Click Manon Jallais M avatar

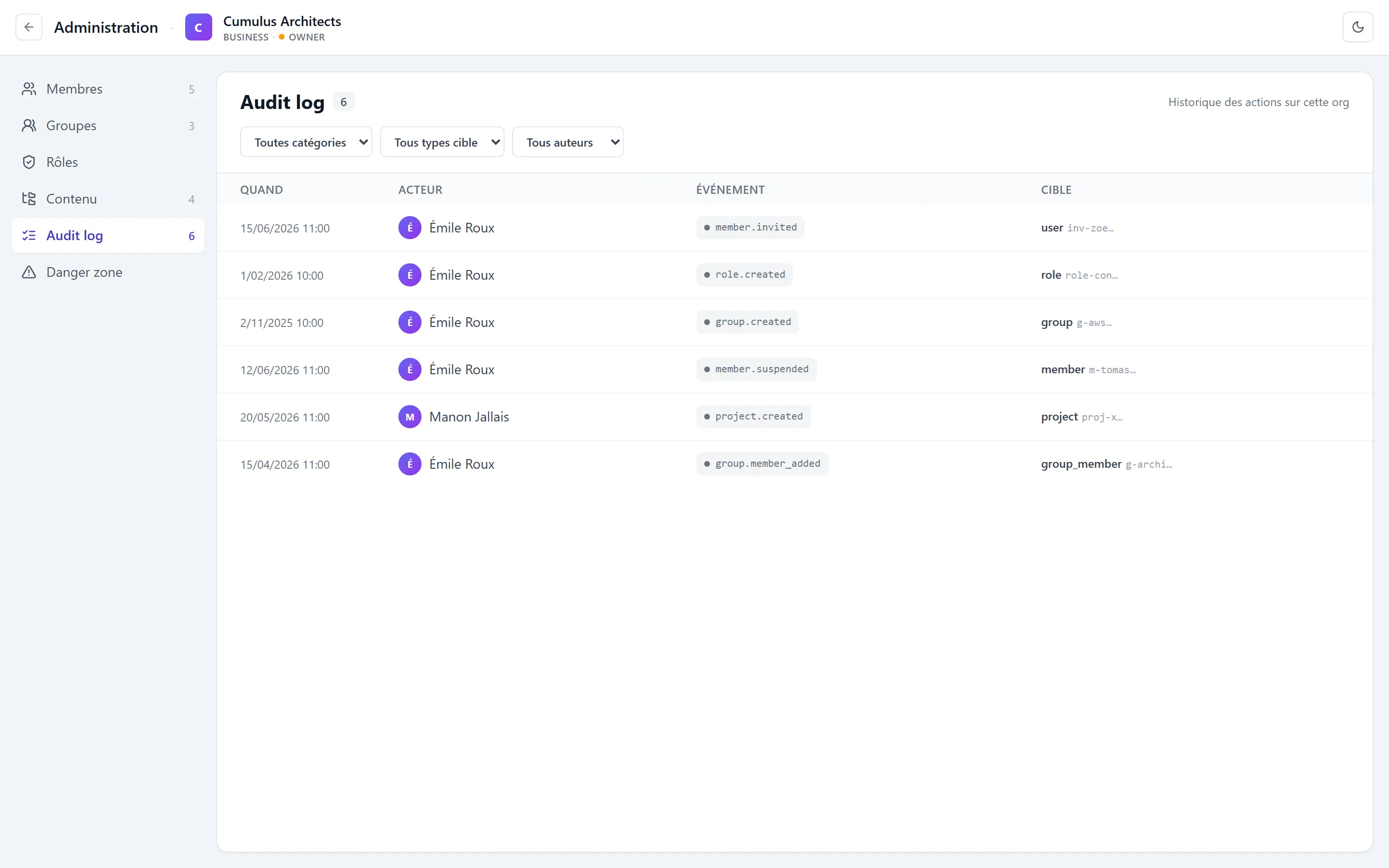410,417
